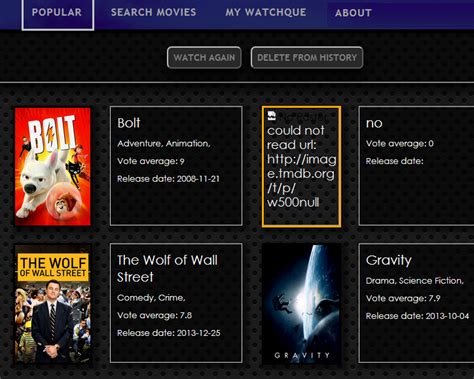Viewport: 474px width, 379px height.
Task: Click the Gravity title text
Action: pos(389,260)
